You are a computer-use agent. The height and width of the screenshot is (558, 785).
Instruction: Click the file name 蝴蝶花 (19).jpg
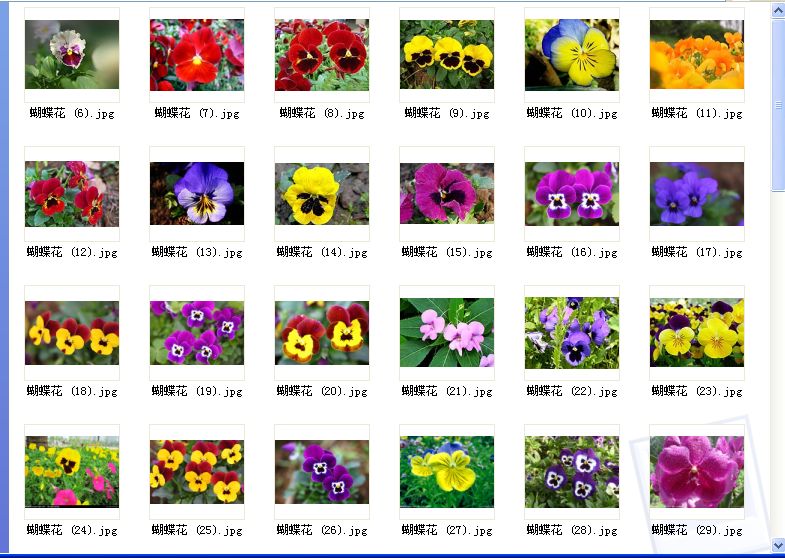pyautogui.click(x=197, y=391)
